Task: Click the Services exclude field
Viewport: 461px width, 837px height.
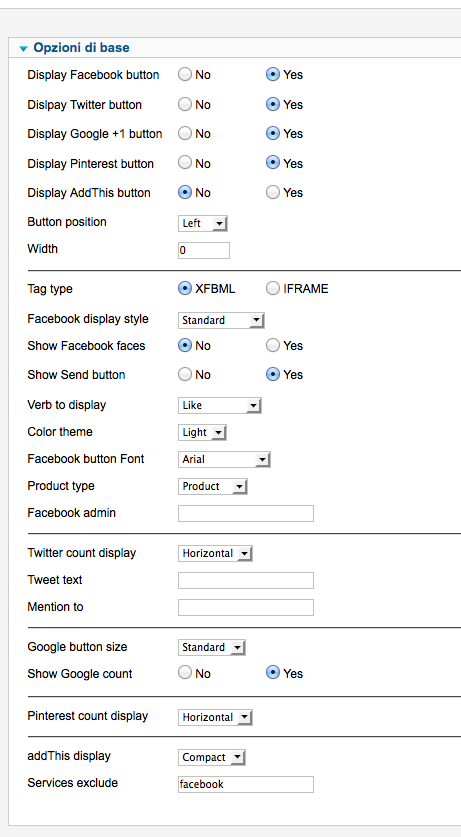Action: pos(246,784)
